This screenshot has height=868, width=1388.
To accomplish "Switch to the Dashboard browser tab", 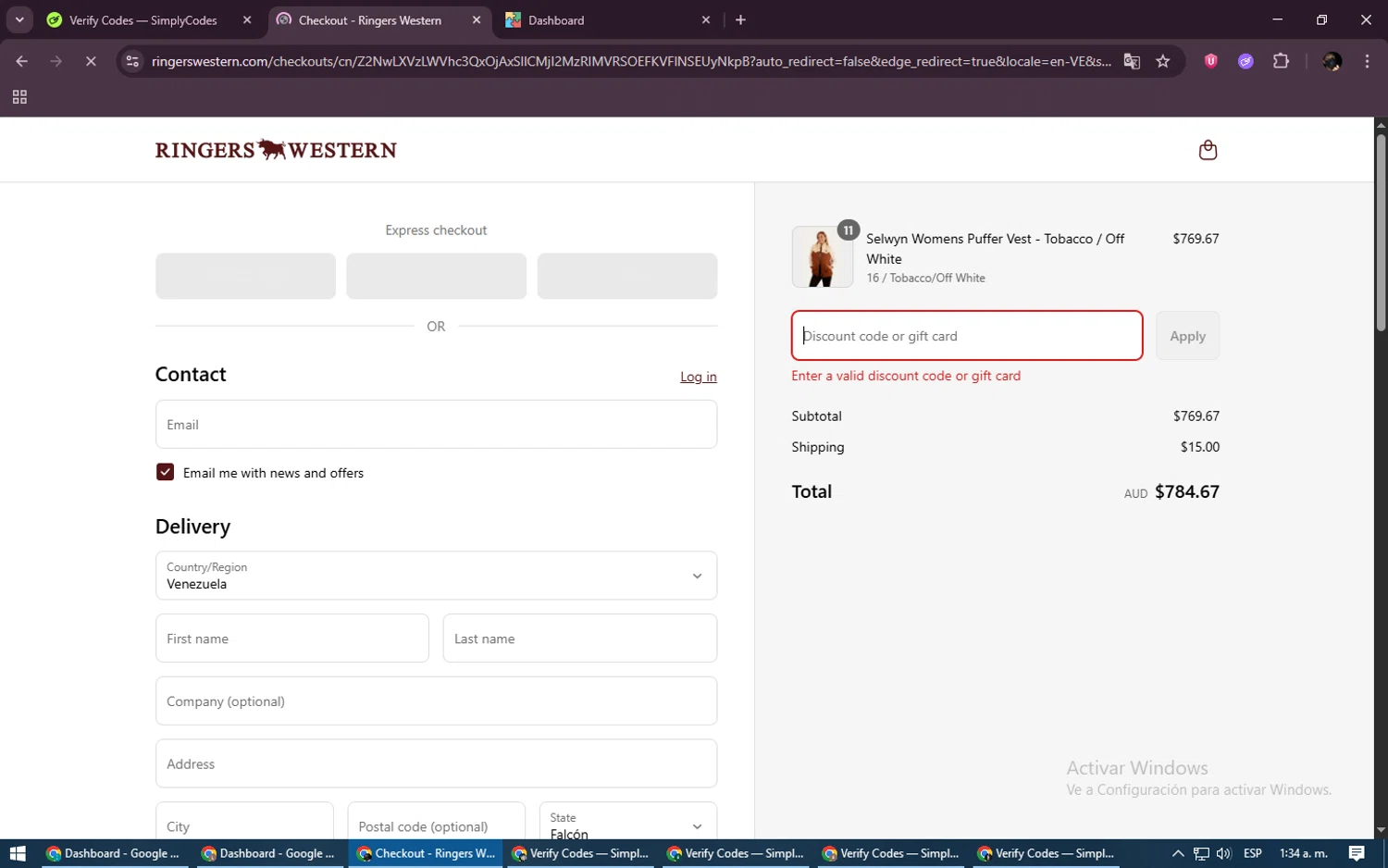I will pos(608,19).
